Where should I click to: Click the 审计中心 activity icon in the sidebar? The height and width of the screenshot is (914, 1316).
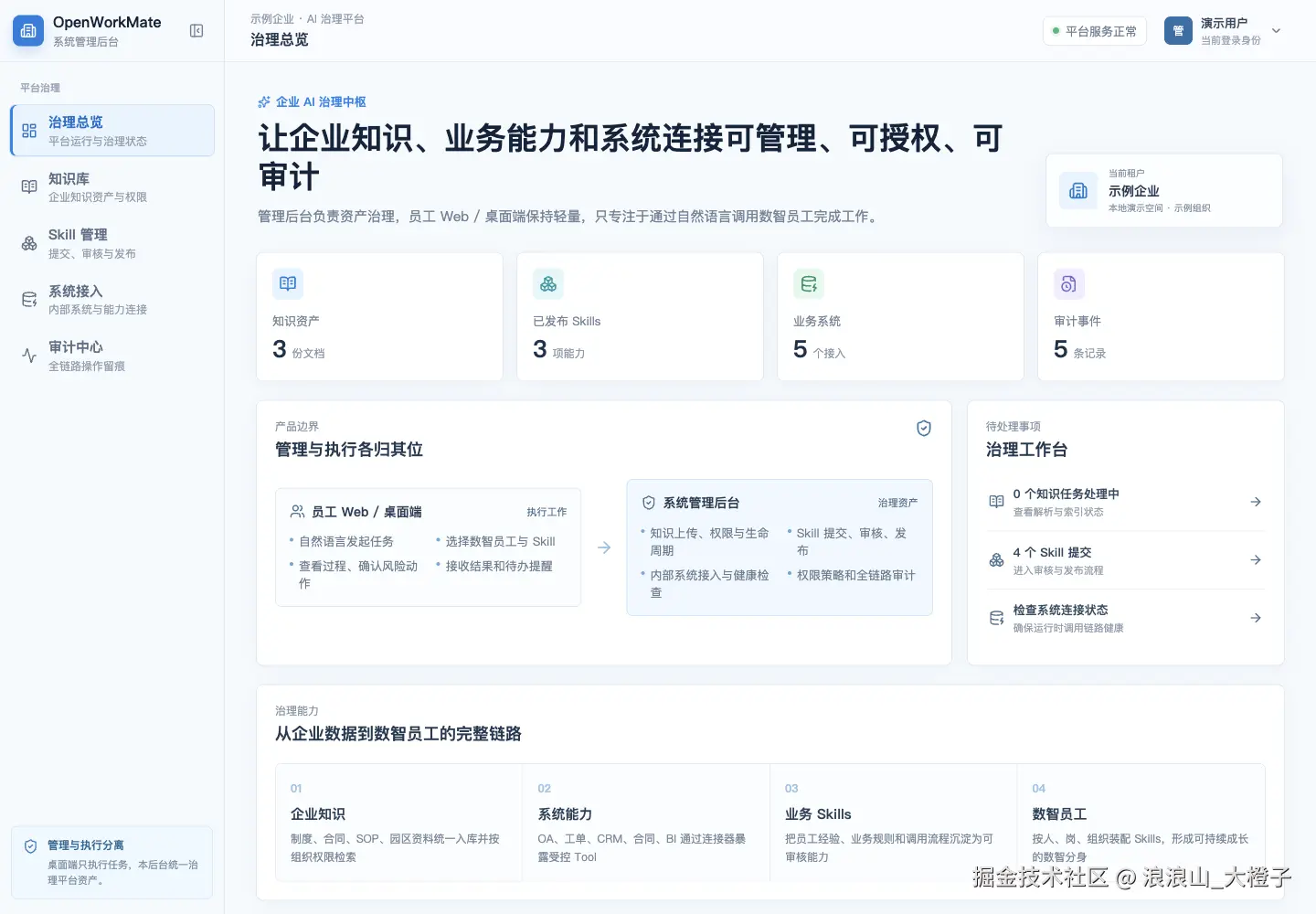(x=29, y=356)
